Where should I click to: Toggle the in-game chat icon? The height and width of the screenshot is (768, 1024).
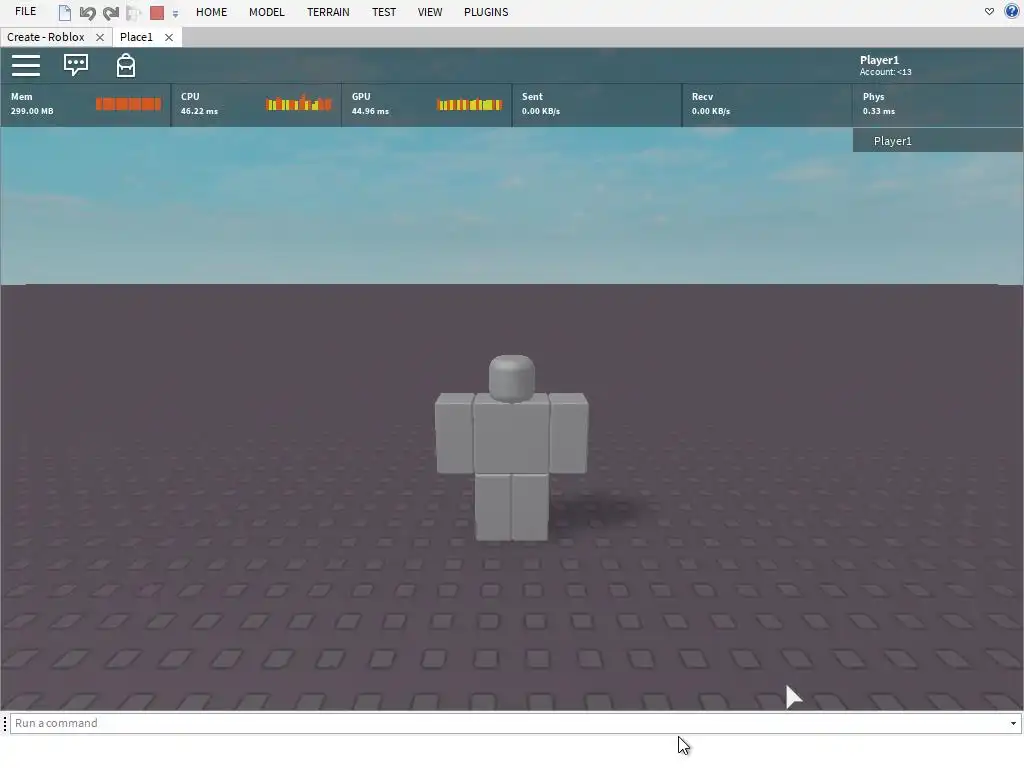pyautogui.click(x=76, y=65)
